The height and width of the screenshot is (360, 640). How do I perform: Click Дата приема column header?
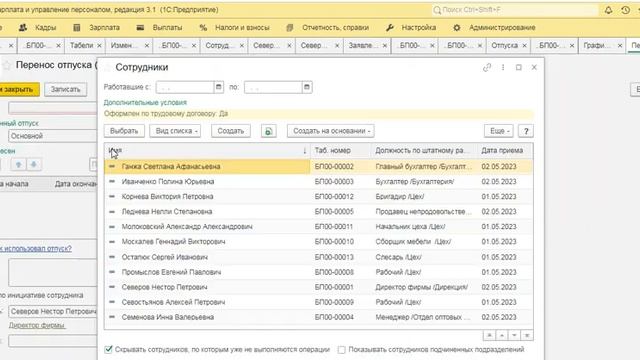click(x=505, y=151)
